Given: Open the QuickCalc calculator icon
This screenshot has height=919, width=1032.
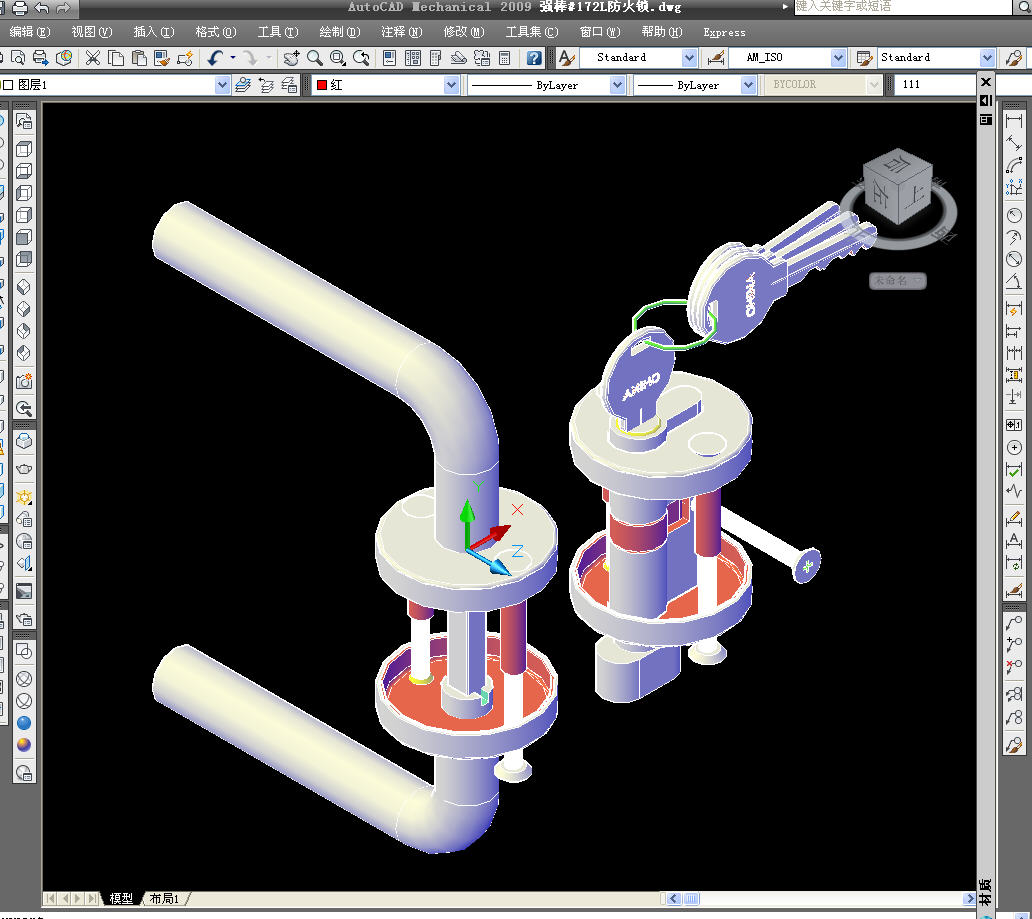Looking at the screenshot, I should (x=505, y=58).
